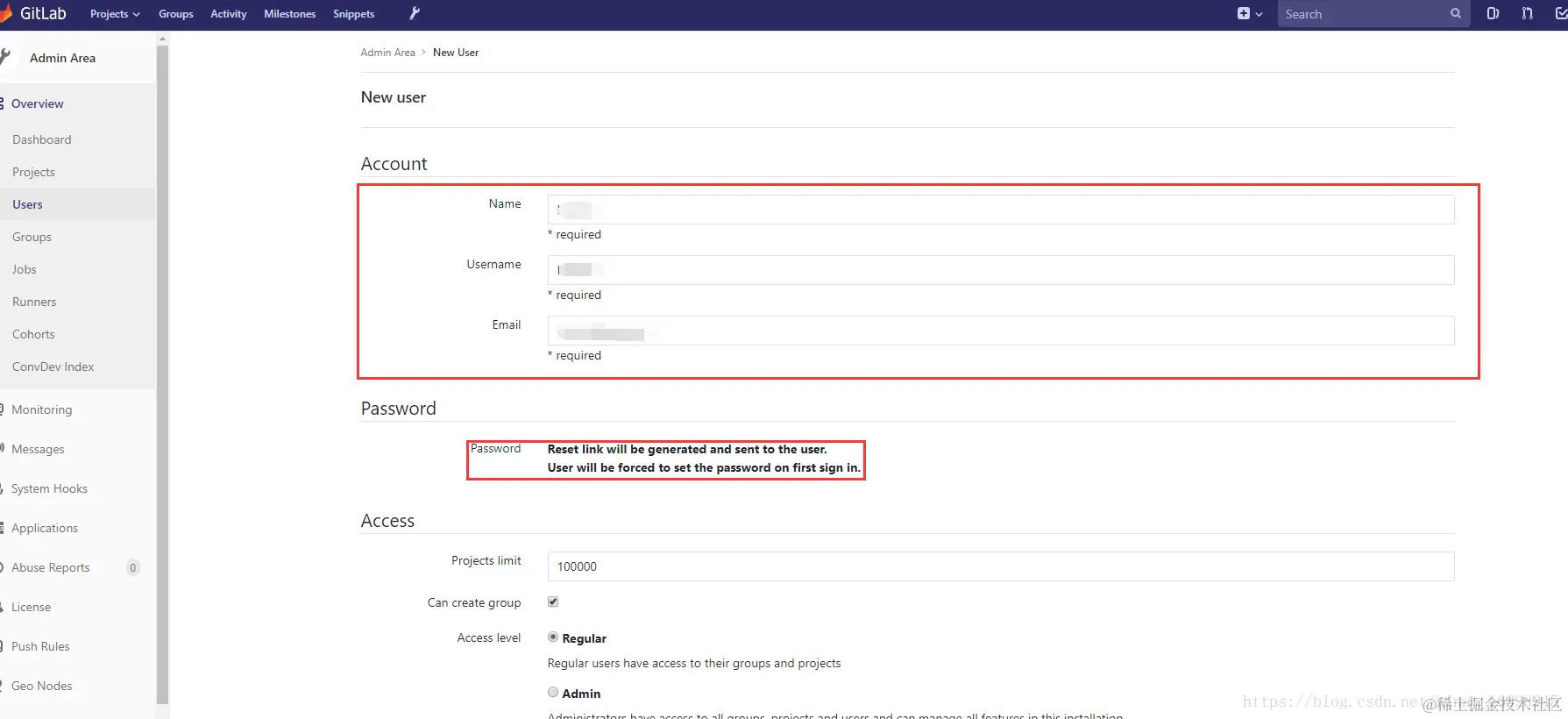Select Overview in the sidebar
The width and height of the screenshot is (1568, 719).
tap(38, 103)
